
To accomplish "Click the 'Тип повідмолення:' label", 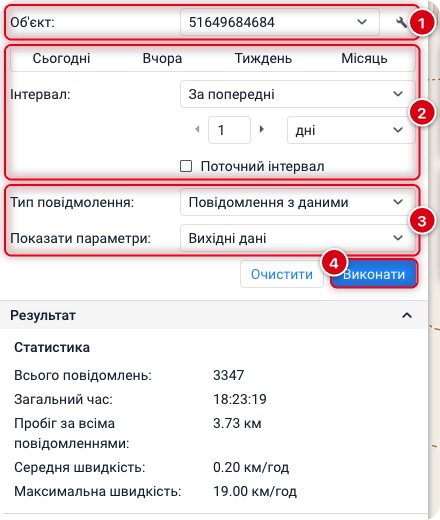I will [x=72, y=202].
